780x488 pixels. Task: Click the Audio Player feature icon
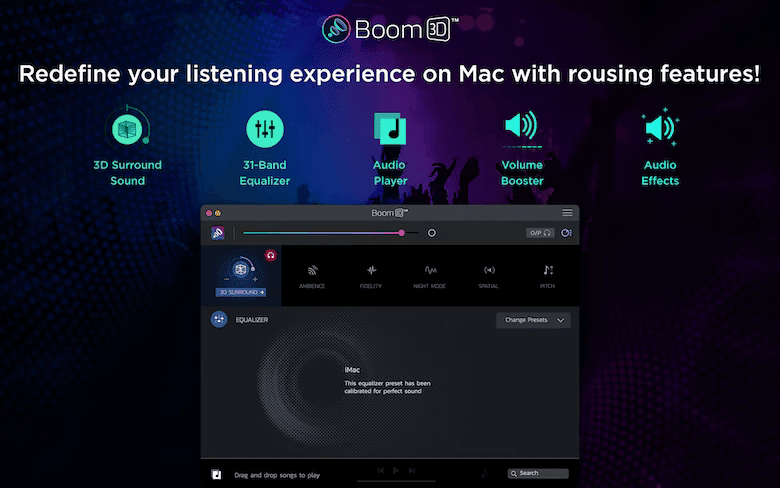[390, 129]
